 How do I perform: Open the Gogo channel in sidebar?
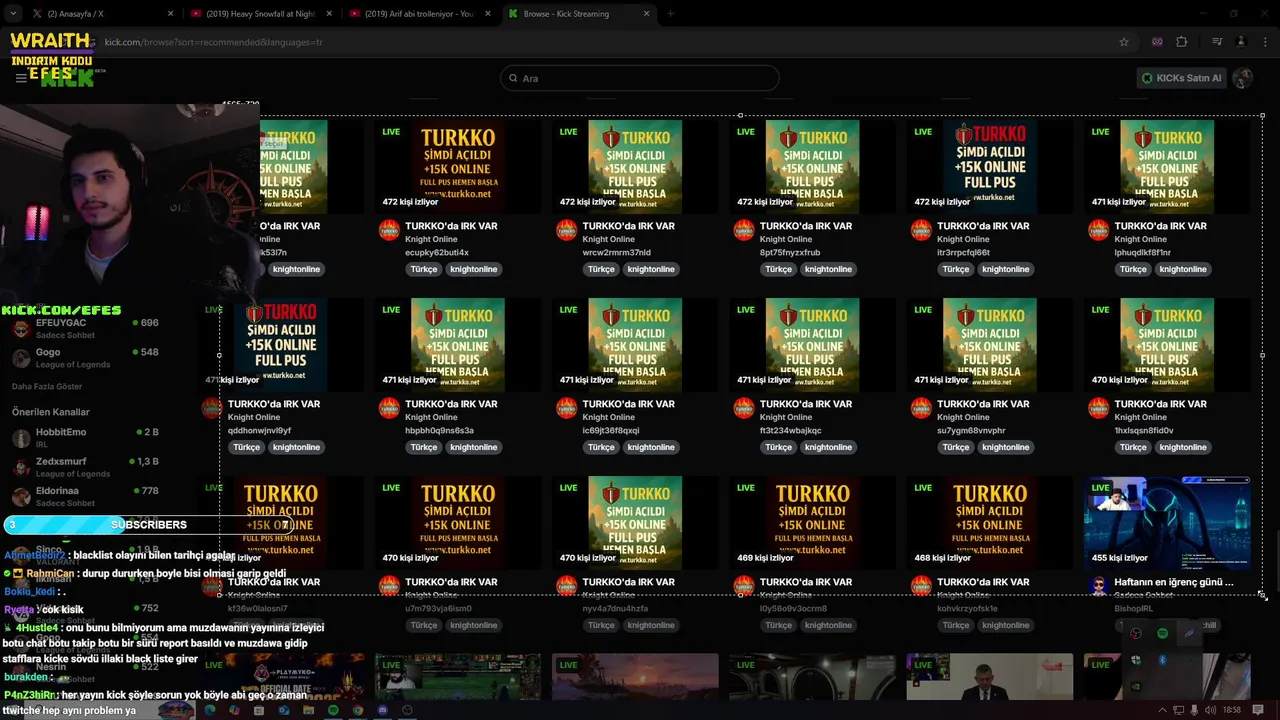click(84, 358)
